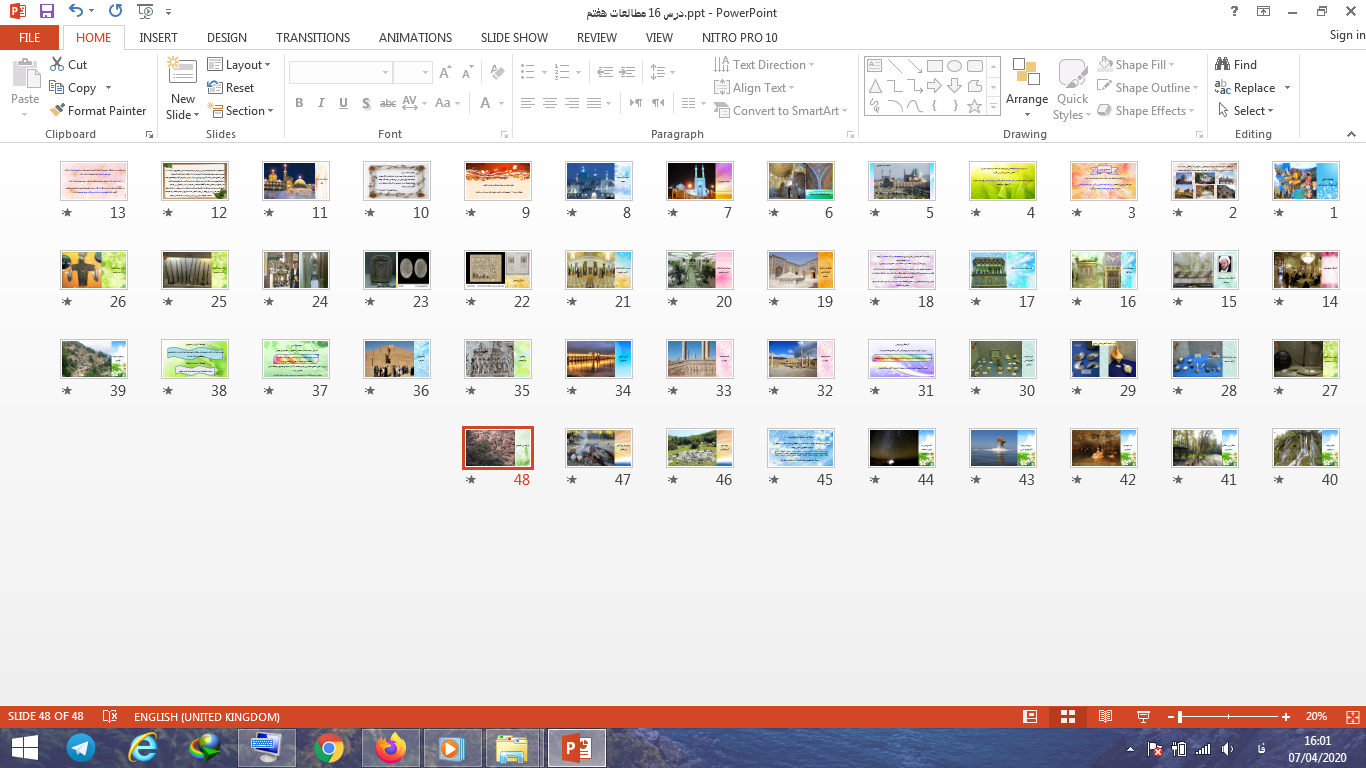The width and height of the screenshot is (1366, 768).
Task: Open the Section dropdown menu
Action: click(241, 111)
